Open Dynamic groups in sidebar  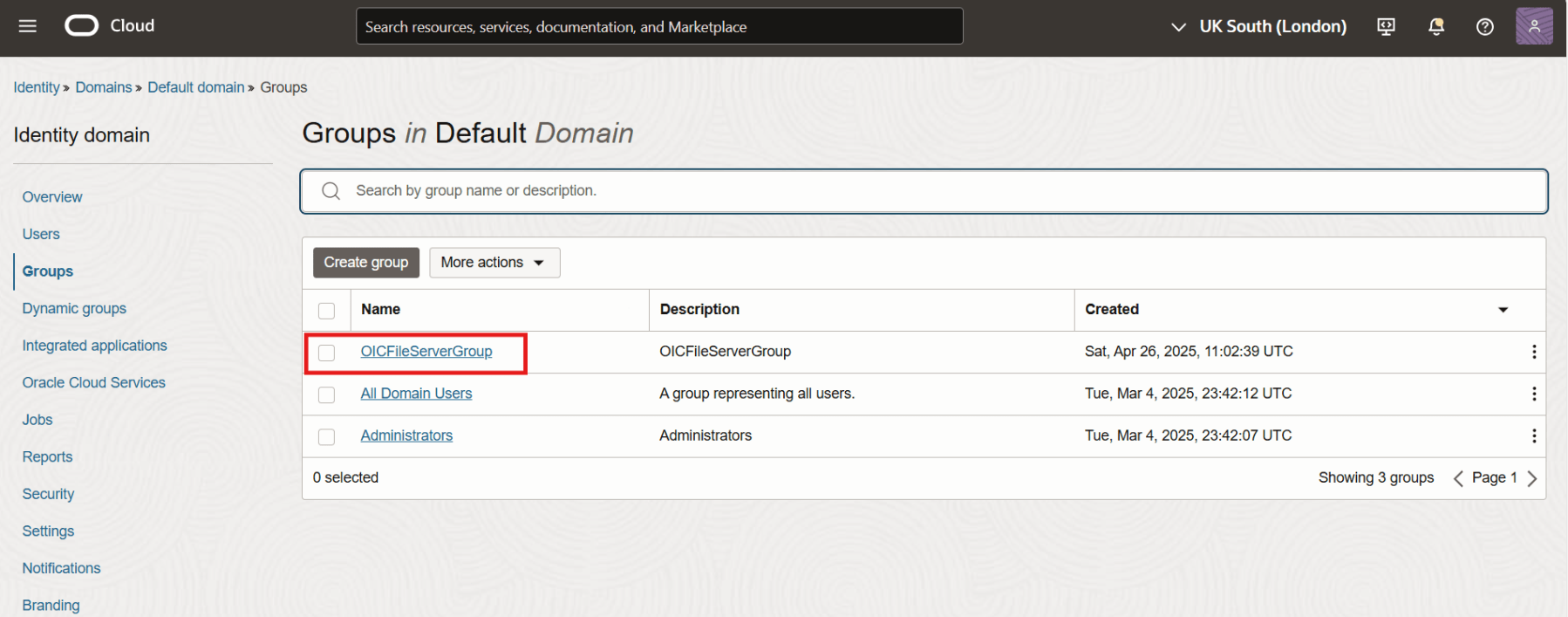tap(74, 308)
